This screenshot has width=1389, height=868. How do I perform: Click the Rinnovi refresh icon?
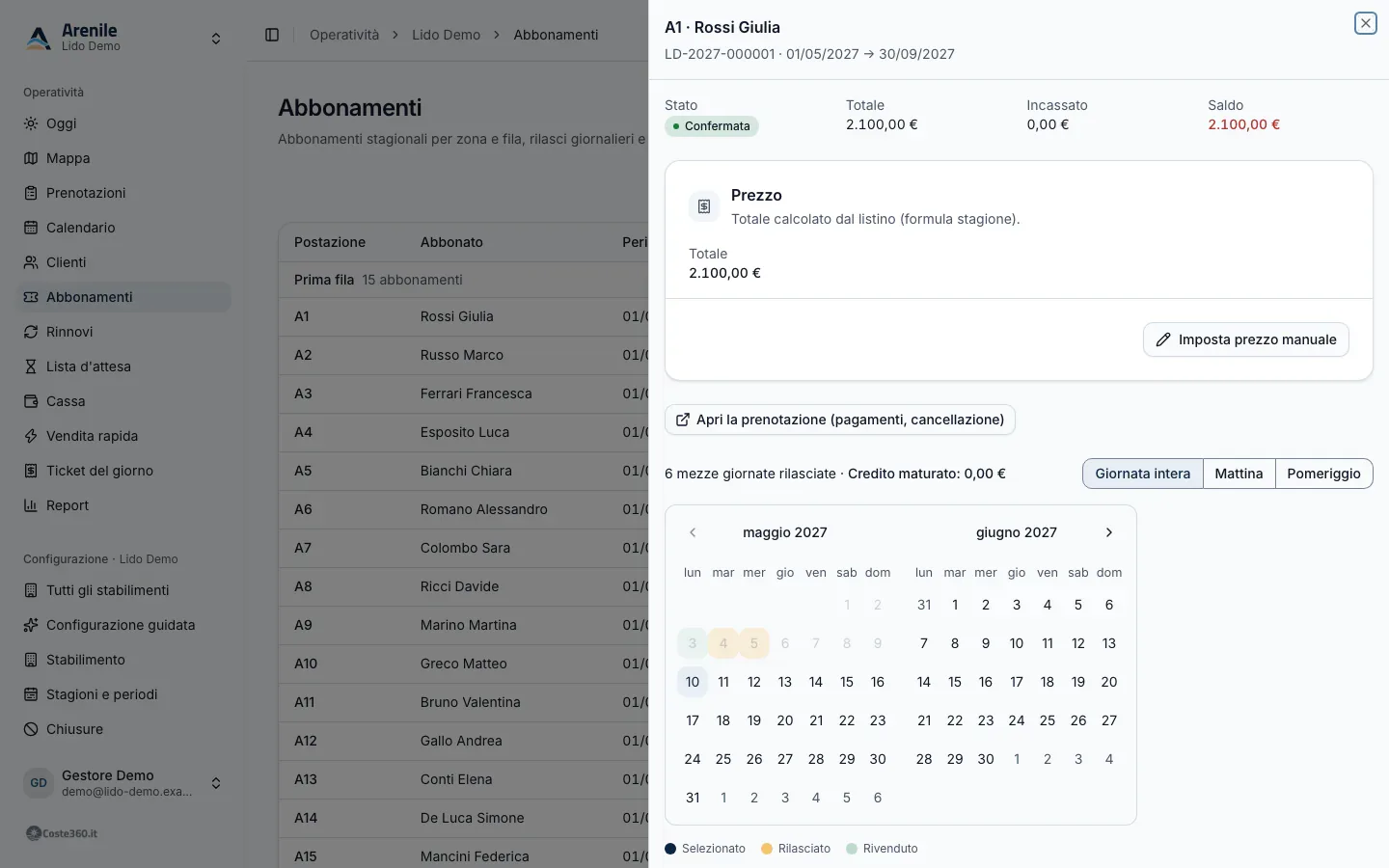[31, 332]
